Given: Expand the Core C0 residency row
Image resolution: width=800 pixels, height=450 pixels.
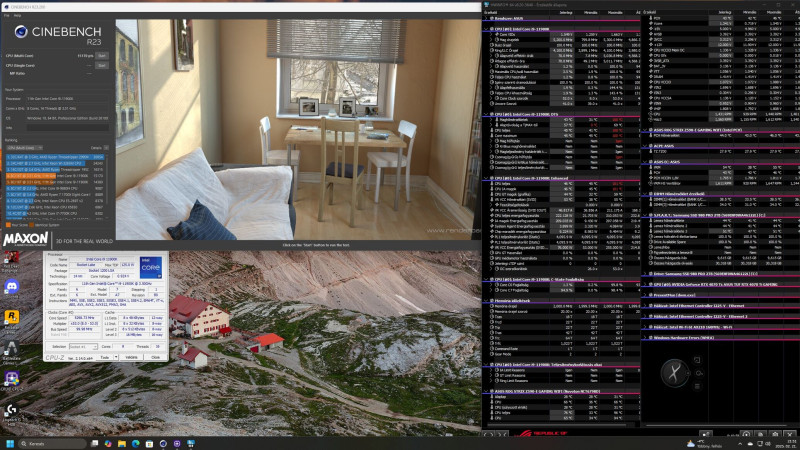Looking at the screenshot, I should tap(491, 285).
